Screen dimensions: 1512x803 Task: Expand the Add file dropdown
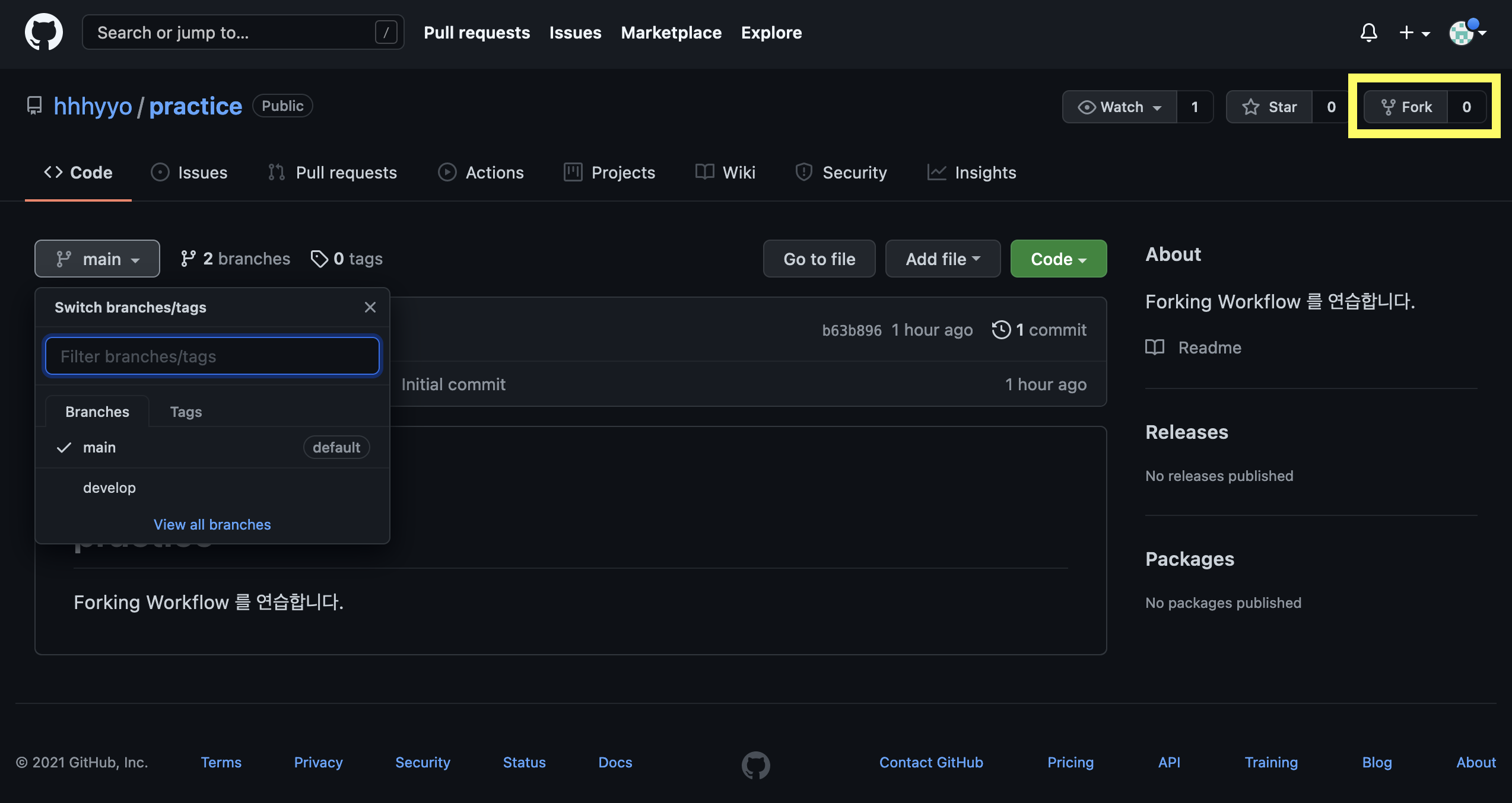(x=942, y=259)
